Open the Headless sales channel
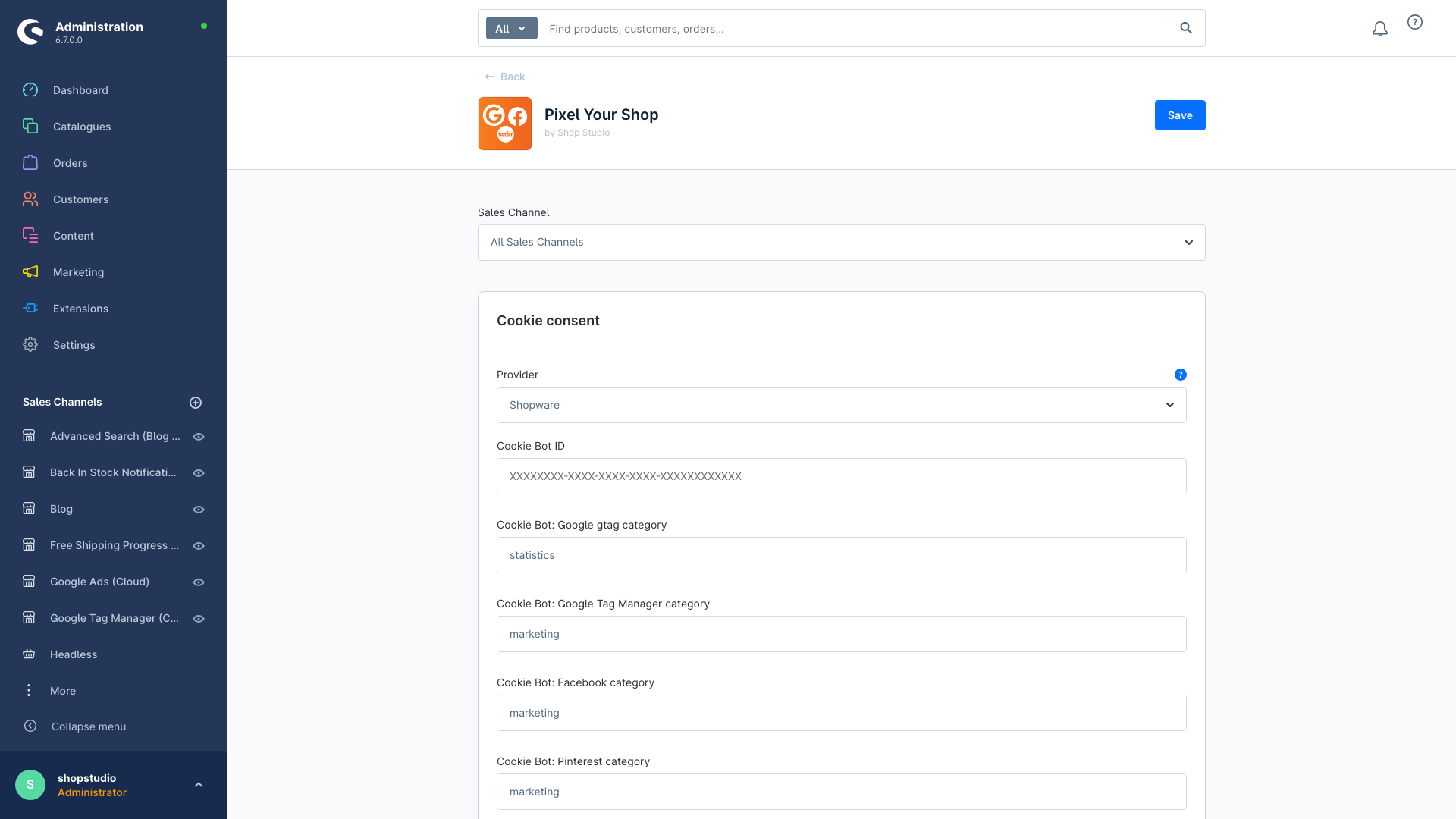The width and height of the screenshot is (1456, 819). click(74, 654)
